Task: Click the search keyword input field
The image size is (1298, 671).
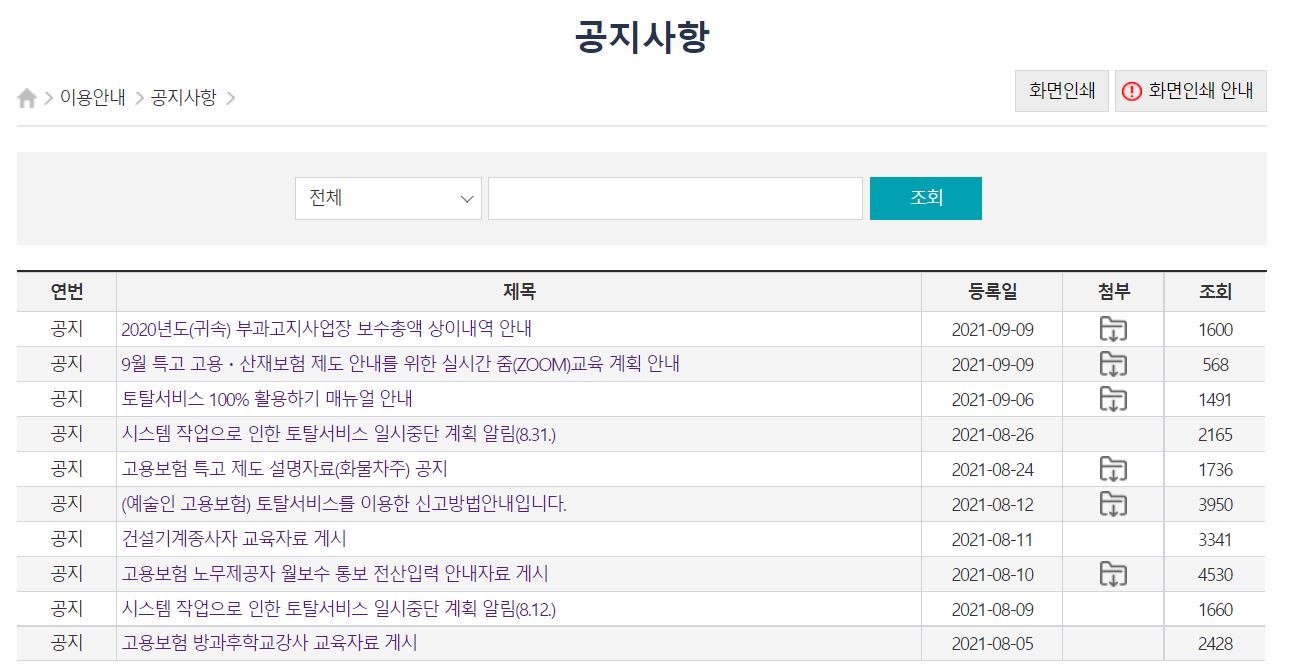Action: pos(675,198)
